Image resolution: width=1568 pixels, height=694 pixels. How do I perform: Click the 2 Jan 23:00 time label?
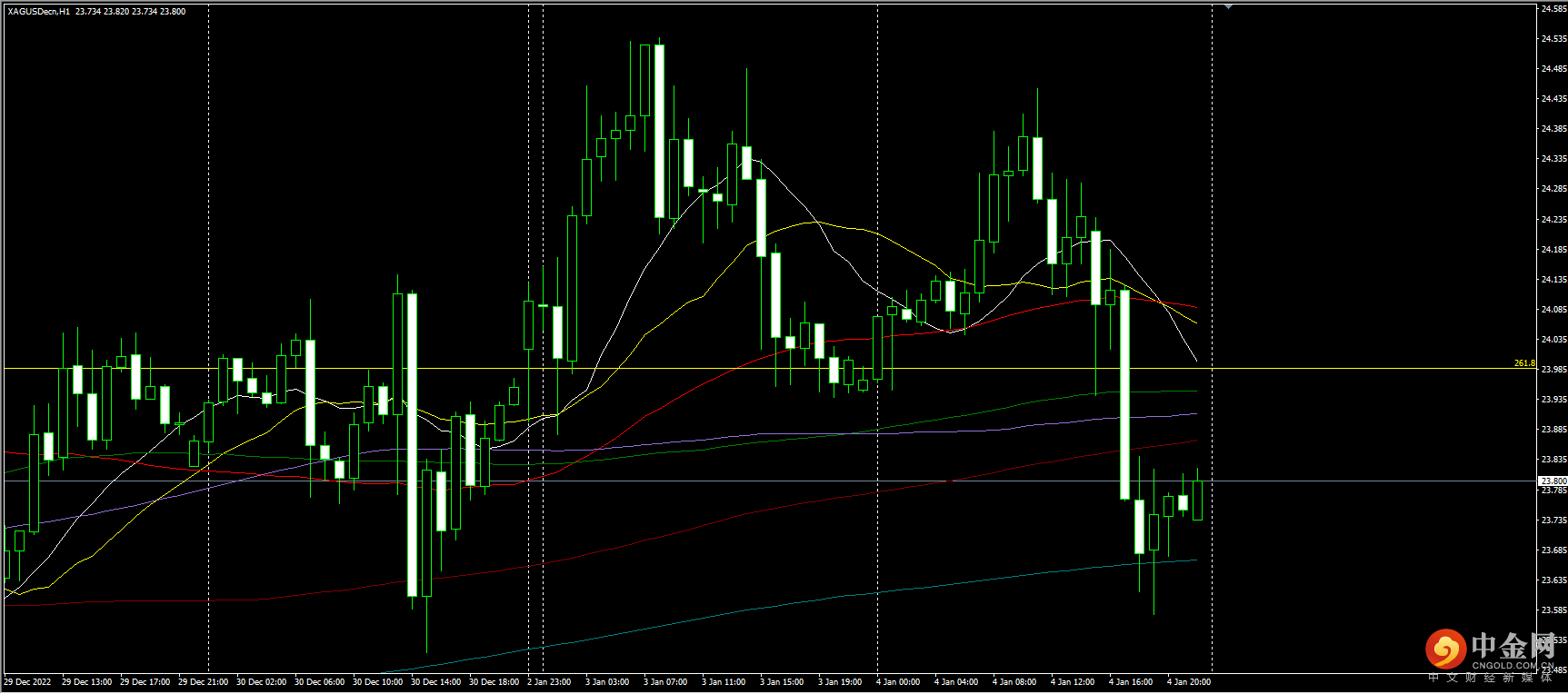point(549,682)
